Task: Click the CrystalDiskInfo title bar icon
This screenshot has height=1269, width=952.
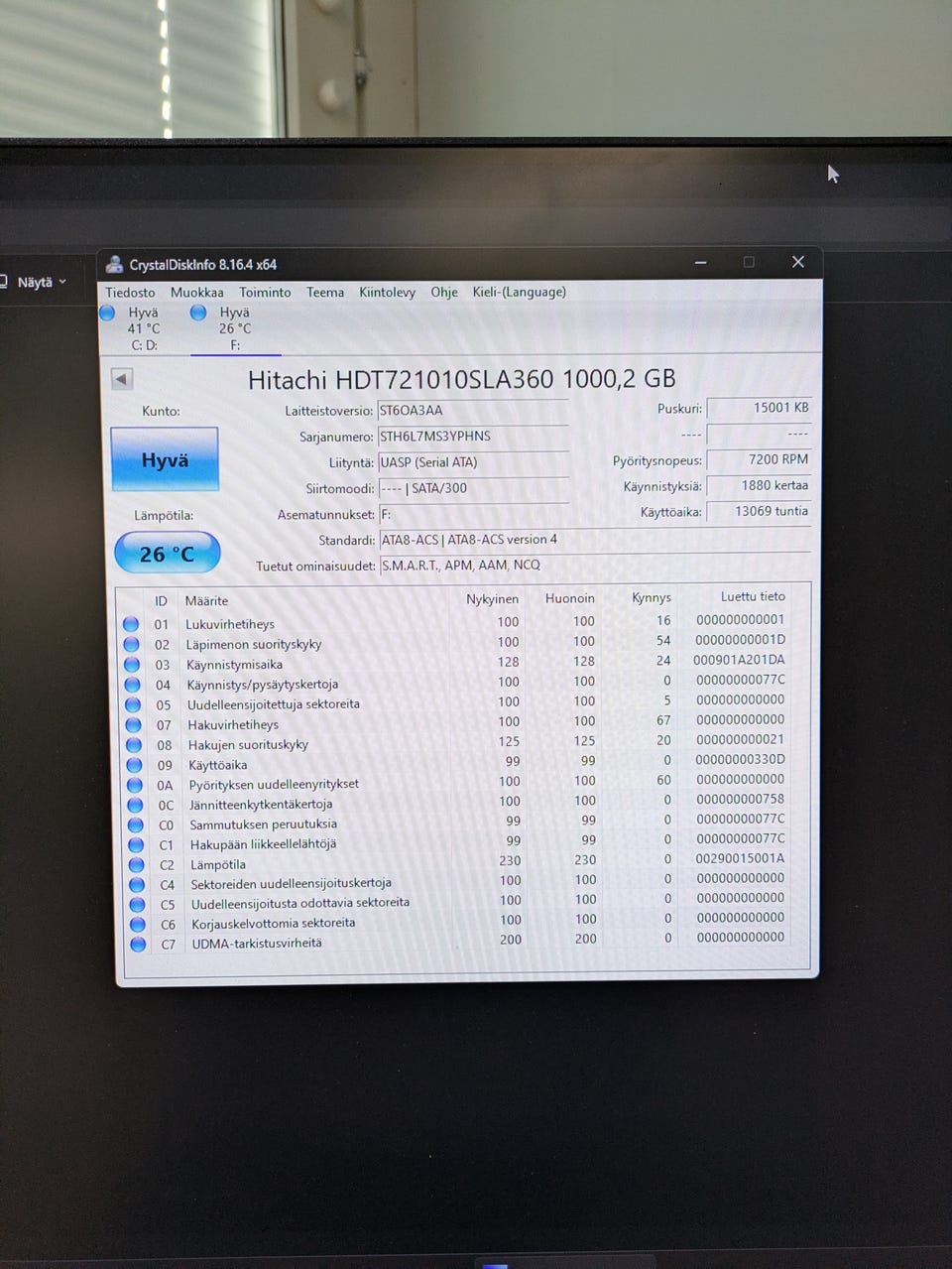Action: pyautogui.click(x=114, y=265)
